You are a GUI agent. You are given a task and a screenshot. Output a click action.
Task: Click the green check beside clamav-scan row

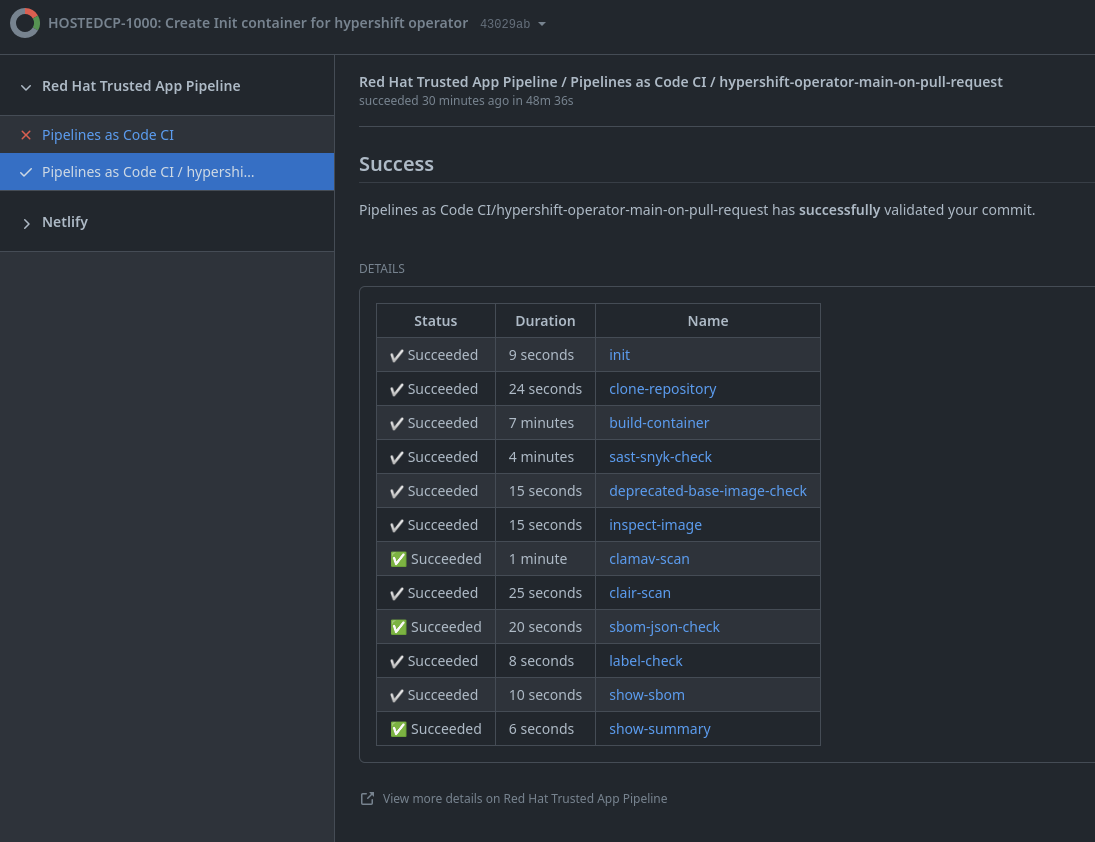398,559
